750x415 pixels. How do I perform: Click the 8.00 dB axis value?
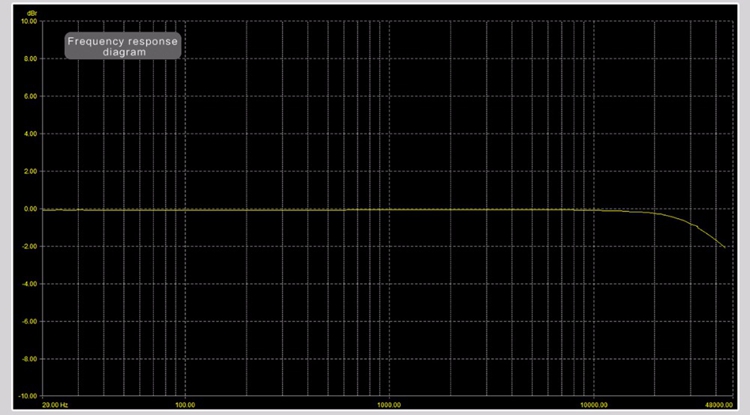[31, 59]
